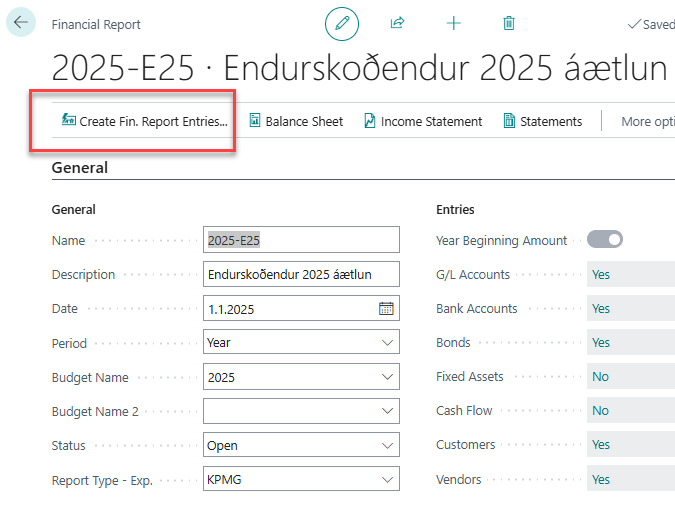This screenshot has width=675, height=515.
Task: Click the Fixed Assets No value
Action: (600, 376)
